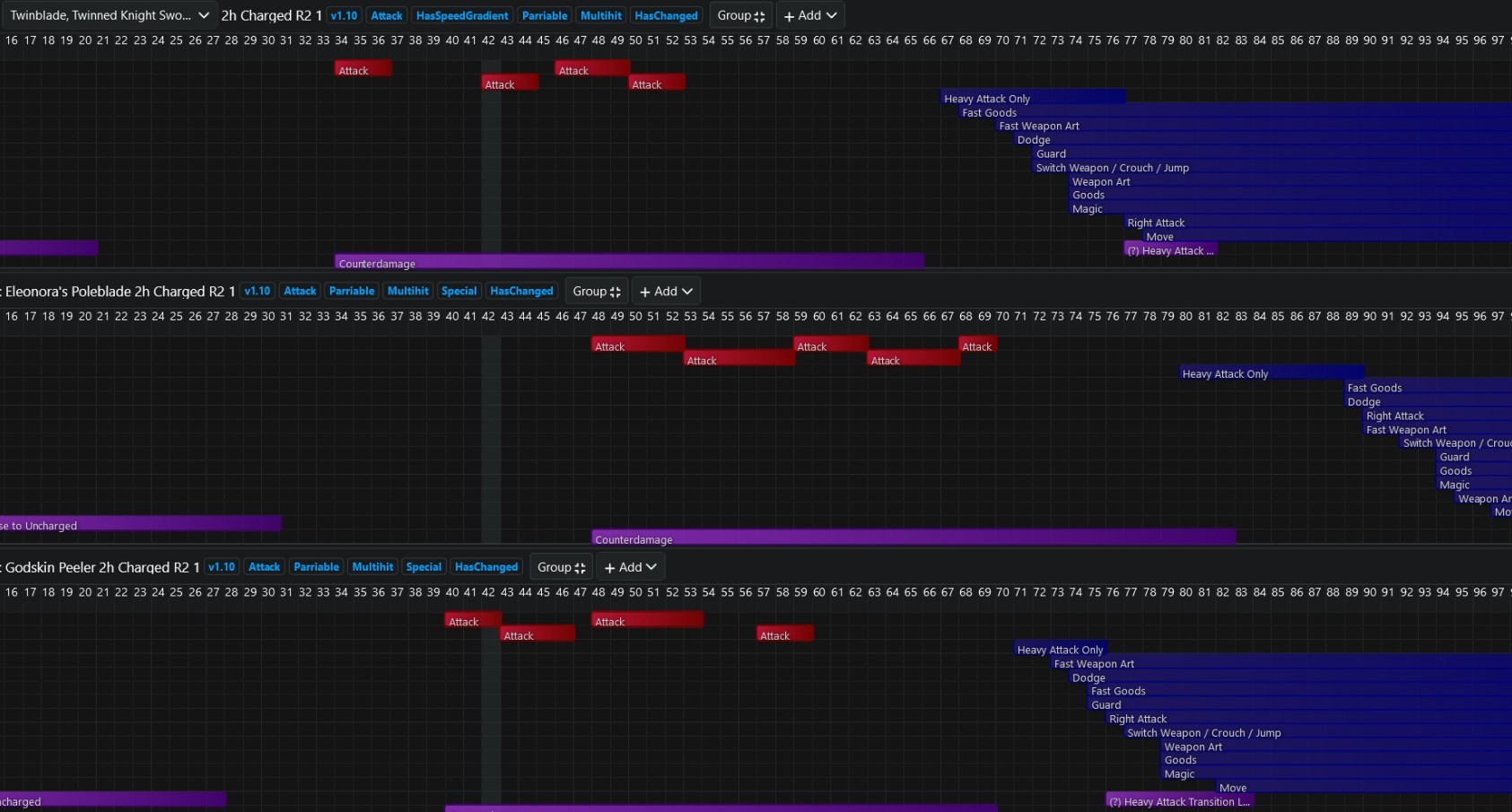Select the Magic bar in Godskin Peeler timeline

1337,774
